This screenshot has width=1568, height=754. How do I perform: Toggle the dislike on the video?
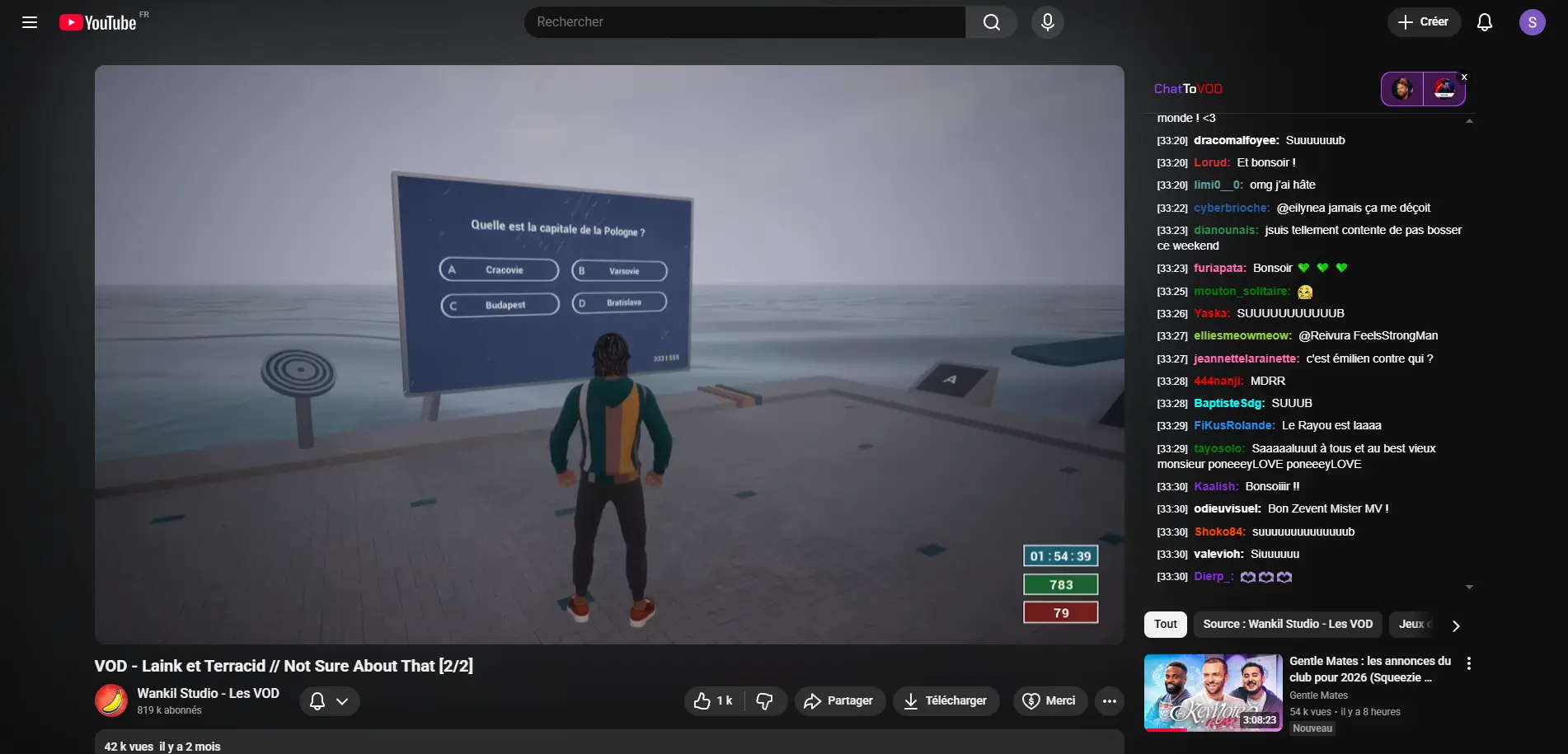point(765,701)
